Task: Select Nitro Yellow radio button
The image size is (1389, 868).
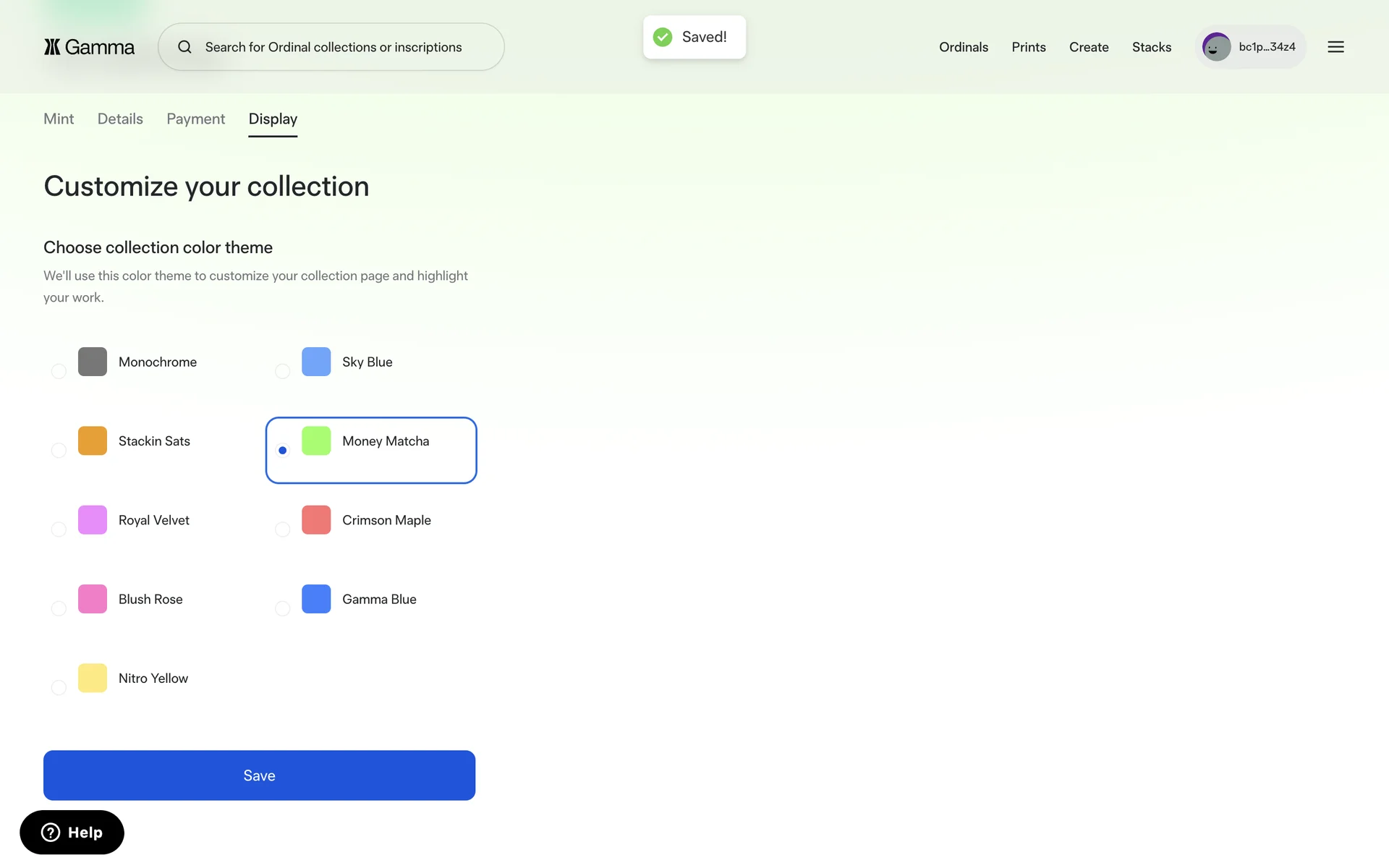Action: click(x=59, y=687)
